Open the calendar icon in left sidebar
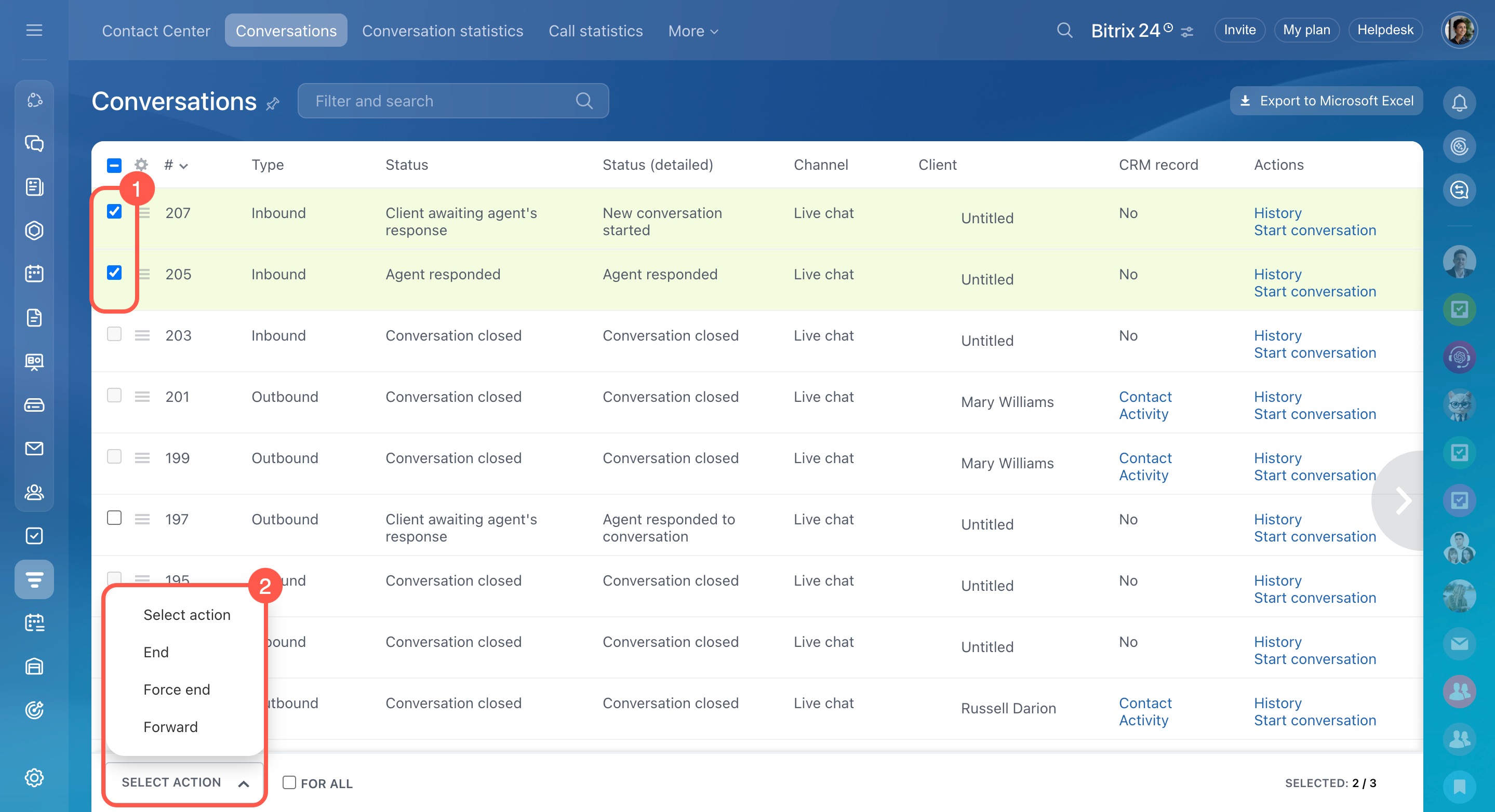Image resolution: width=1495 pixels, height=812 pixels. tap(34, 273)
